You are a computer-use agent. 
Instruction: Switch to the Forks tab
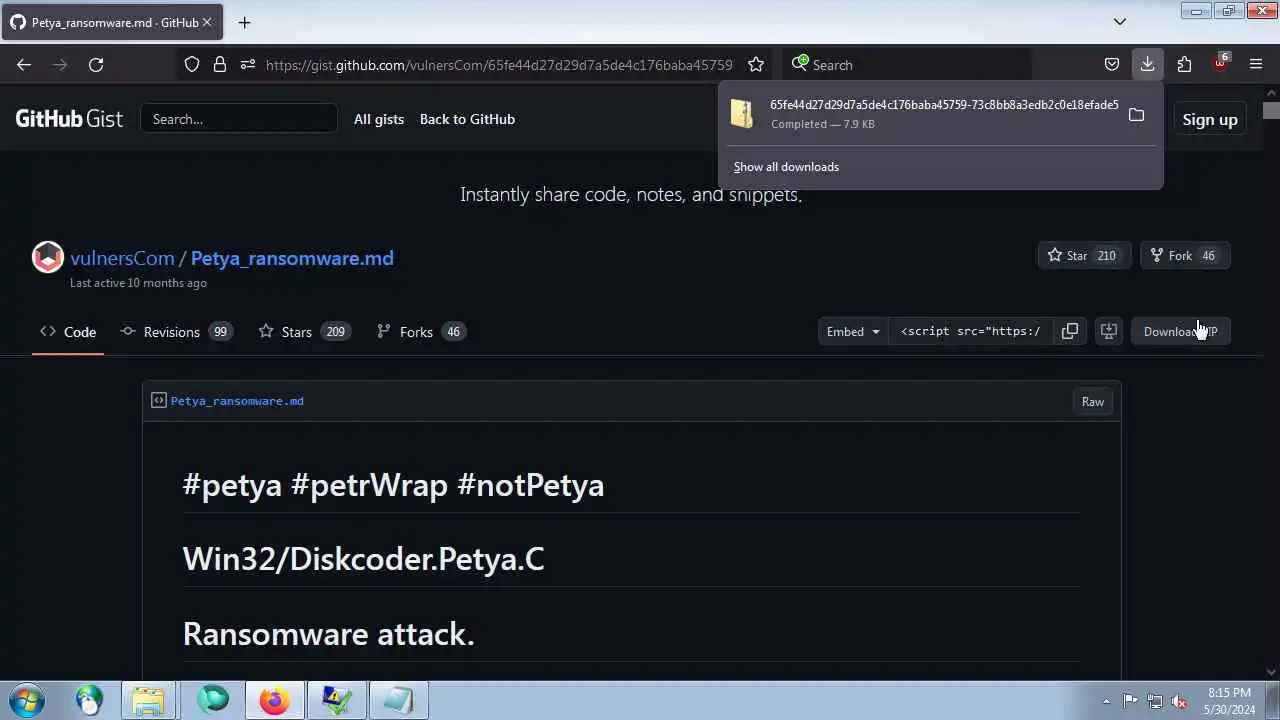(x=421, y=332)
